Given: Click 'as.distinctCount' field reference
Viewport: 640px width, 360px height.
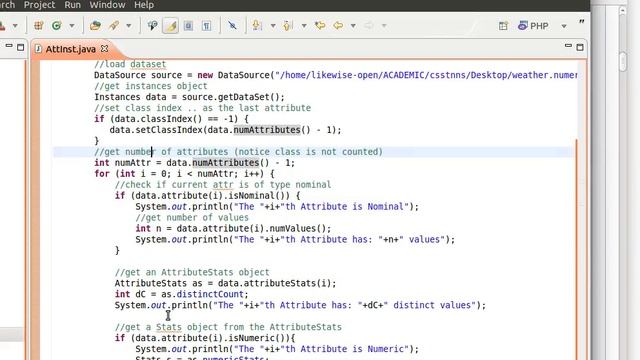Looking at the screenshot, I should 202,294.
